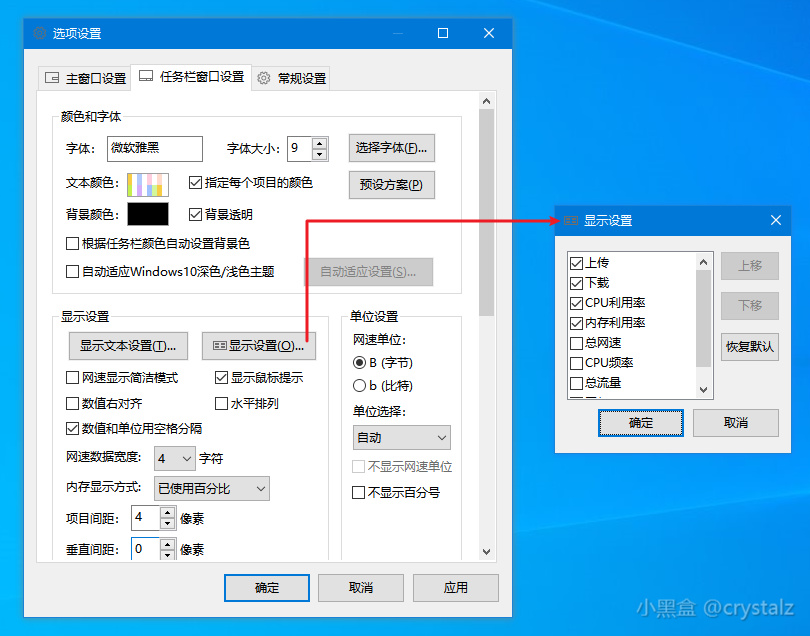Open the 选择字体(F)... dialog
This screenshot has width=810, height=636.
(x=392, y=148)
